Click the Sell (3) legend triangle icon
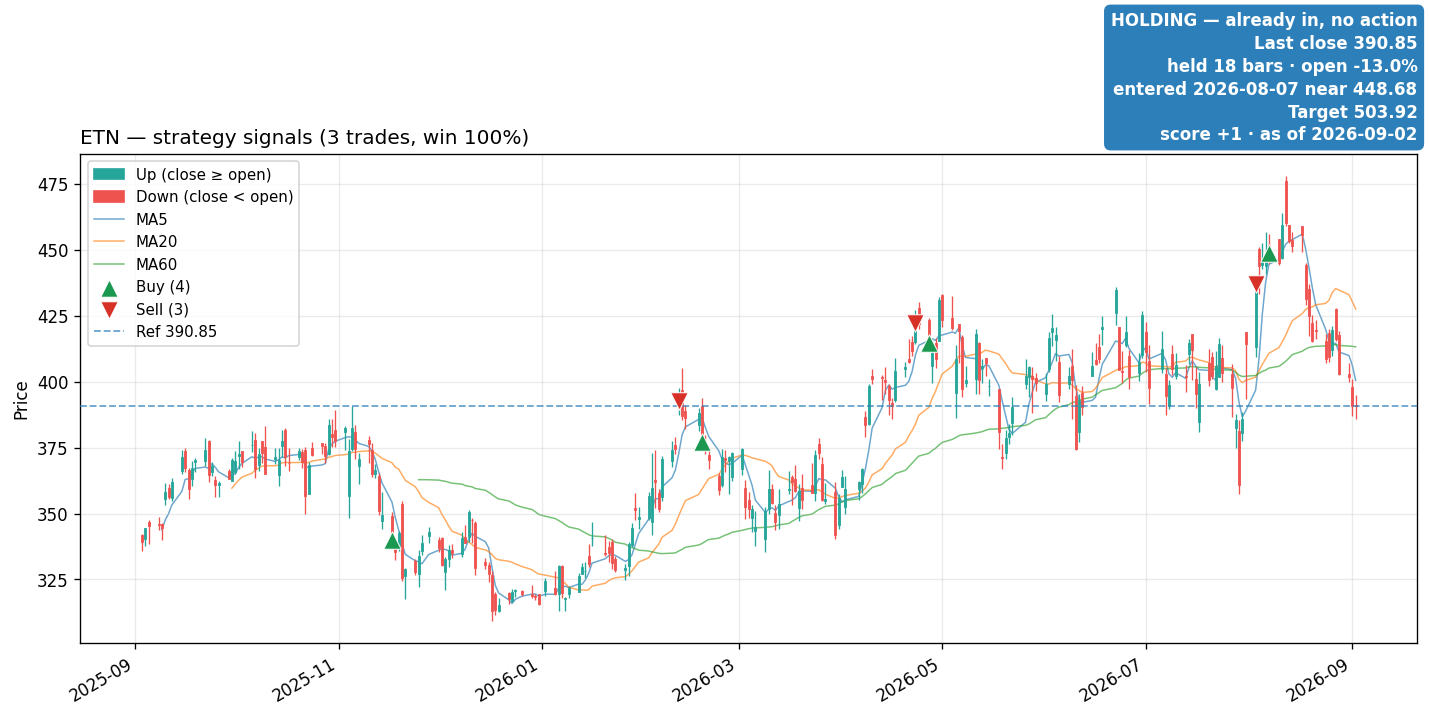1429x717 pixels. click(109, 310)
